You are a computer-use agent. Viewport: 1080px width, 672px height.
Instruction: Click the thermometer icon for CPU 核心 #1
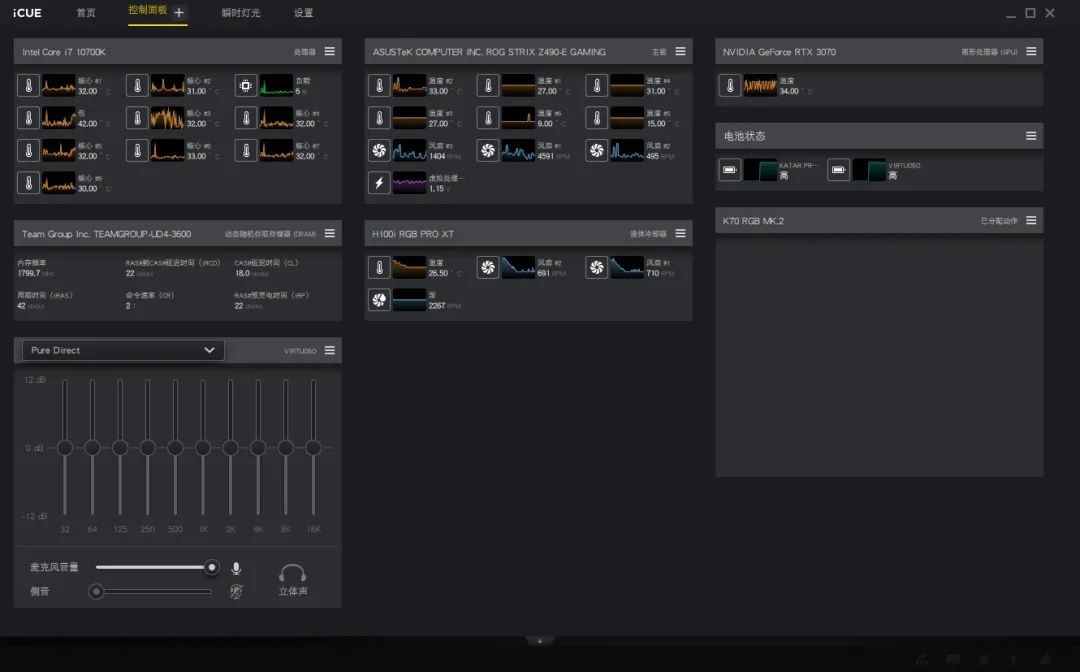click(28, 85)
